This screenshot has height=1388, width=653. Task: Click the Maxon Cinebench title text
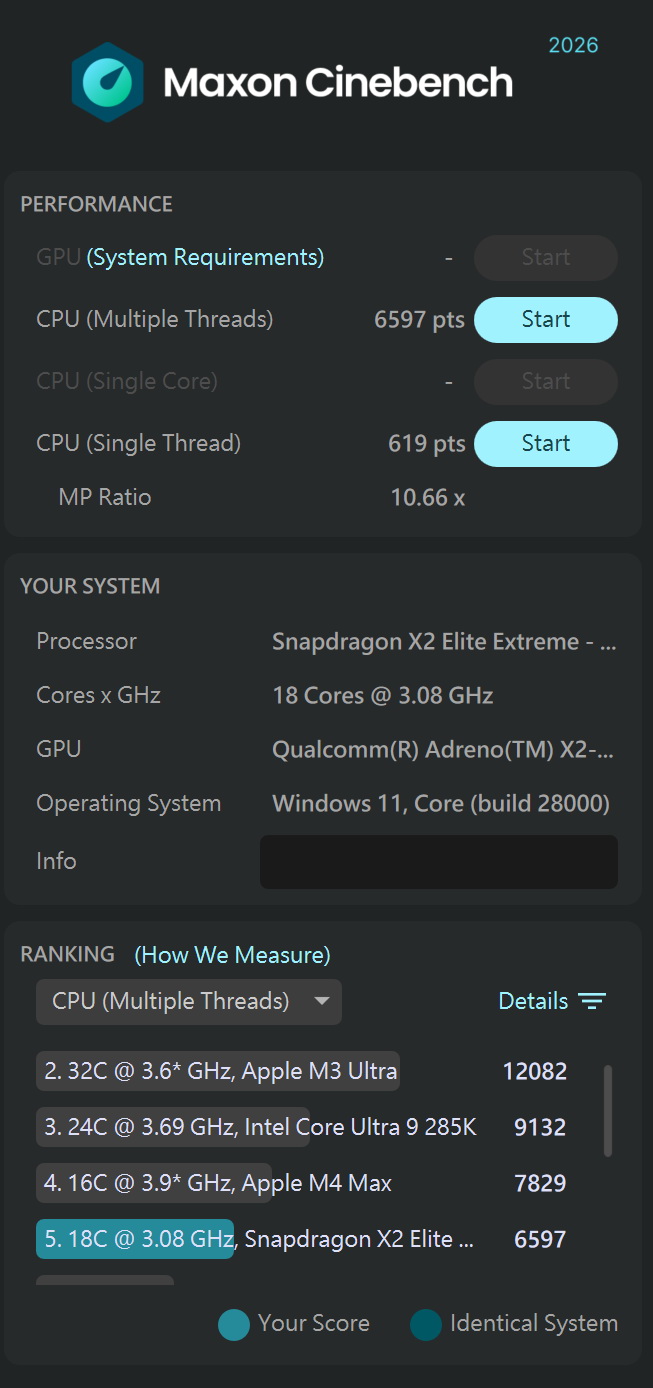[x=338, y=82]
